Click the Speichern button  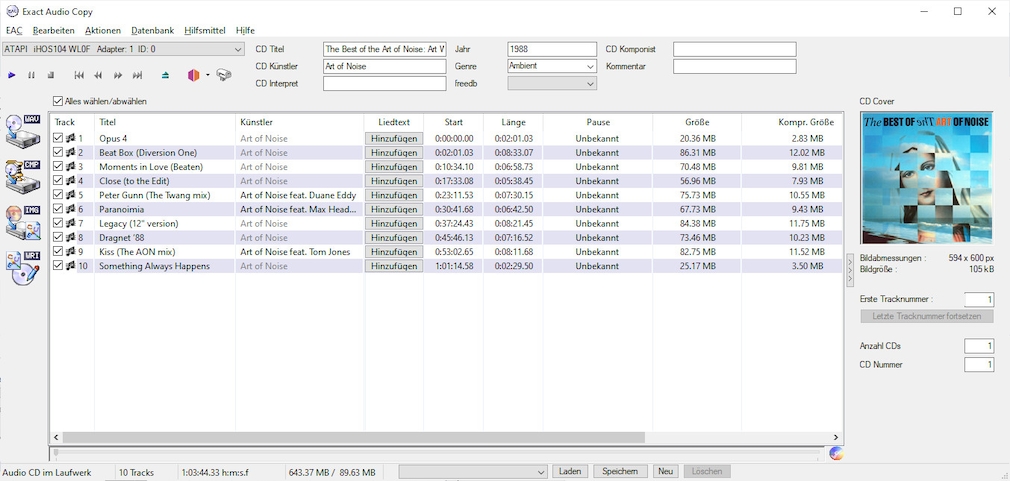click(x=620, y=472)
